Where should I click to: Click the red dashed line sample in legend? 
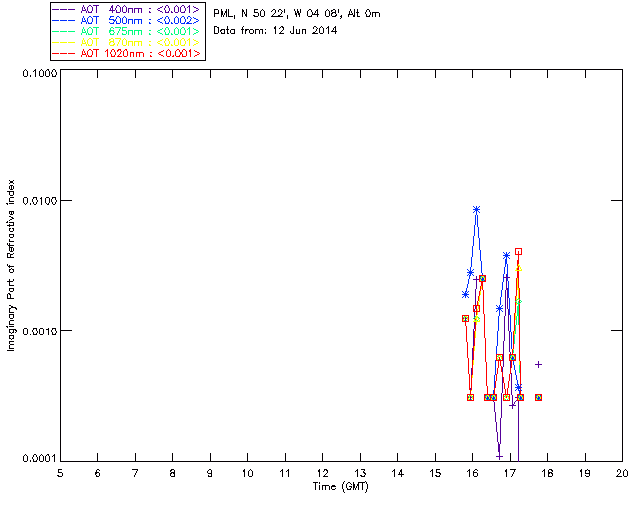click(64, 53)
